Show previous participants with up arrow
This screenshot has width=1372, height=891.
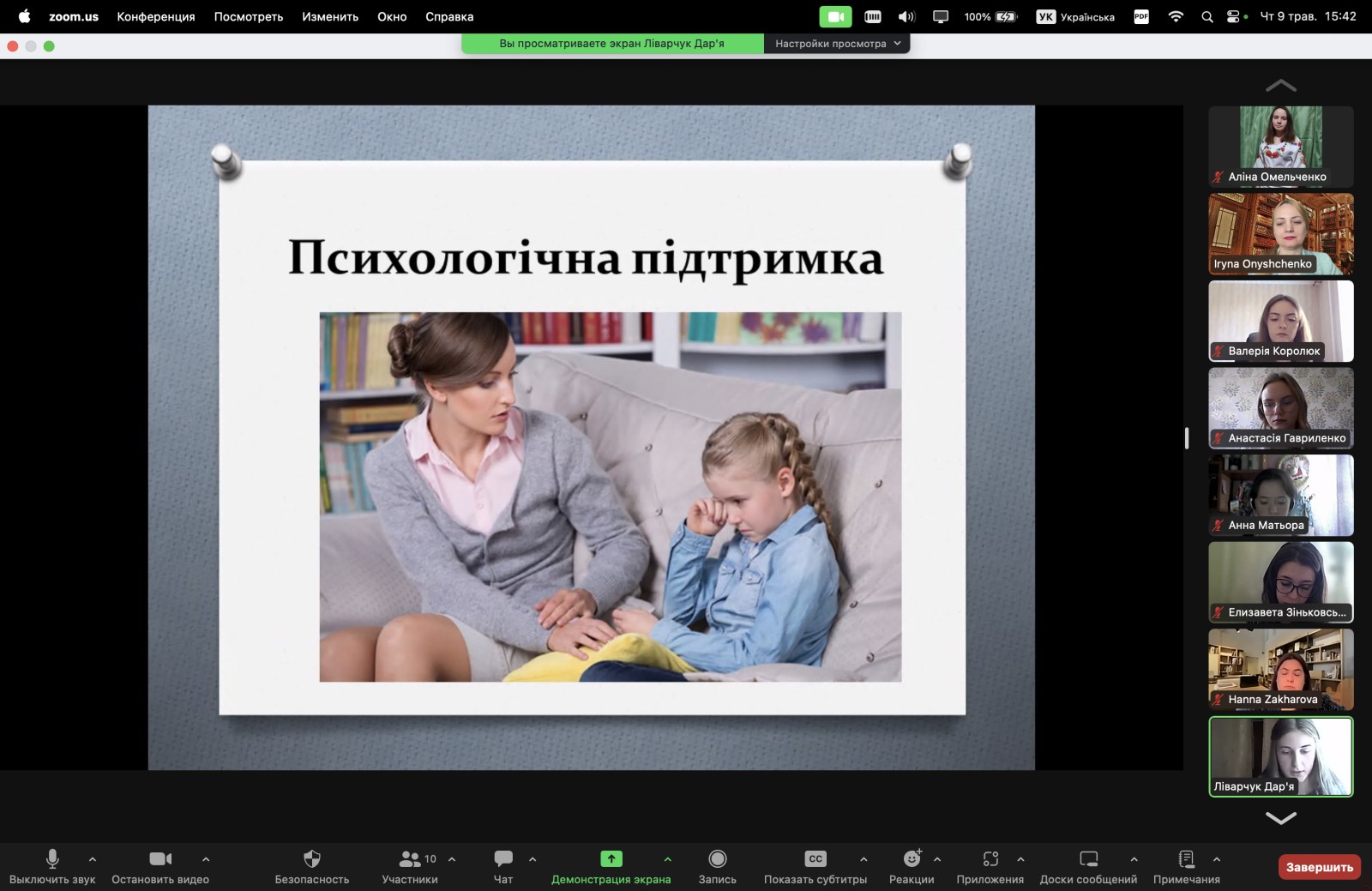(1281, 85)
